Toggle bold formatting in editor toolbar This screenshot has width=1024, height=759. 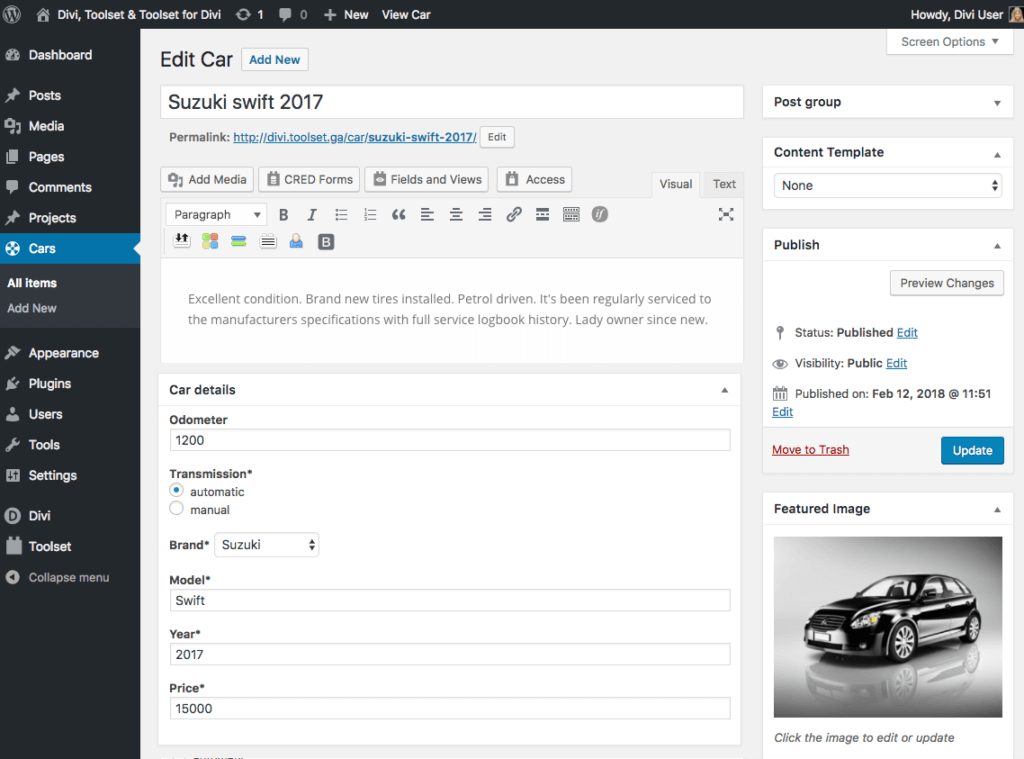point(283,215)
